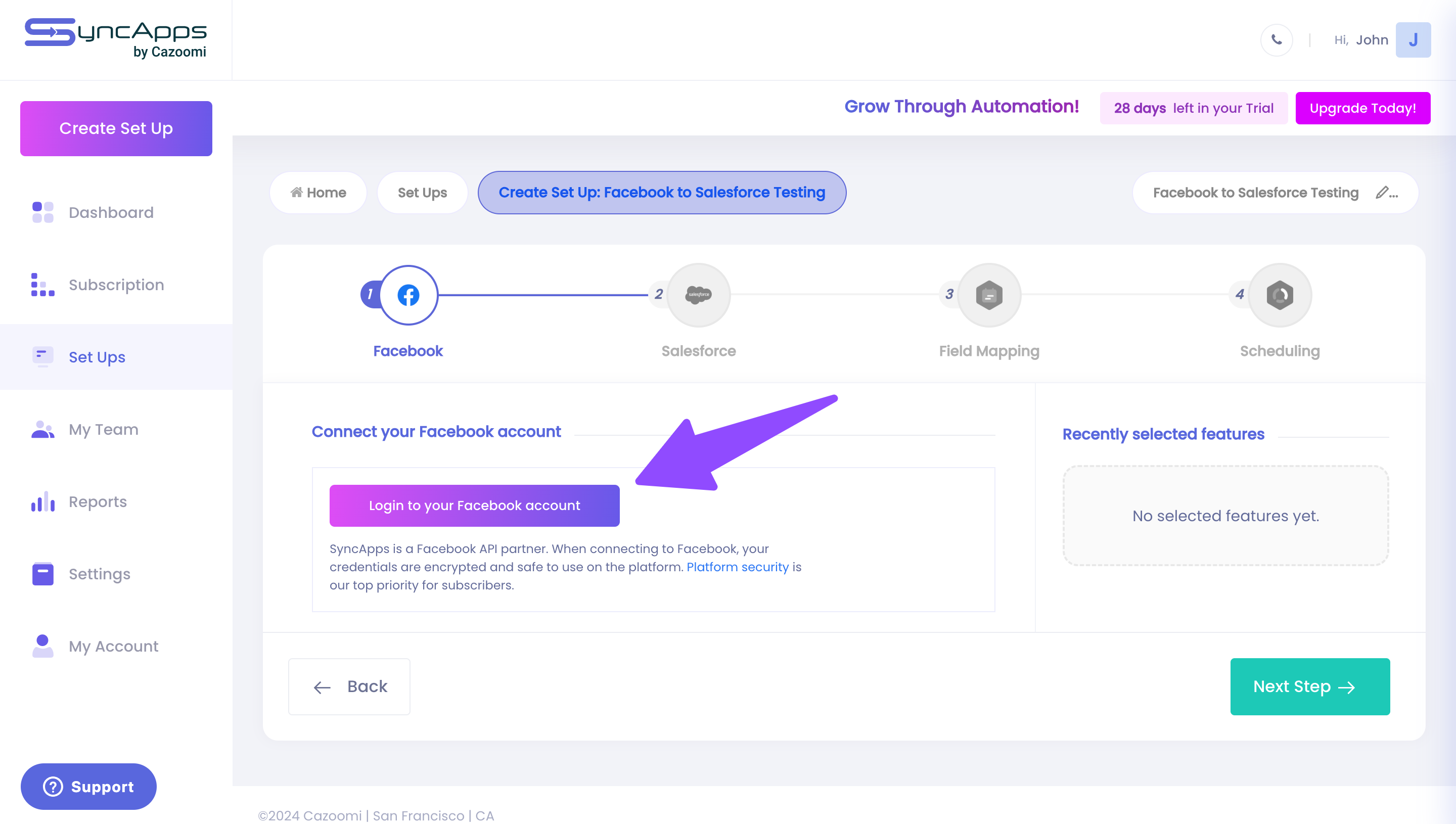Click the My Account person icon
The height and width of the screenshot is (824, 1456).
pos(42,646)
